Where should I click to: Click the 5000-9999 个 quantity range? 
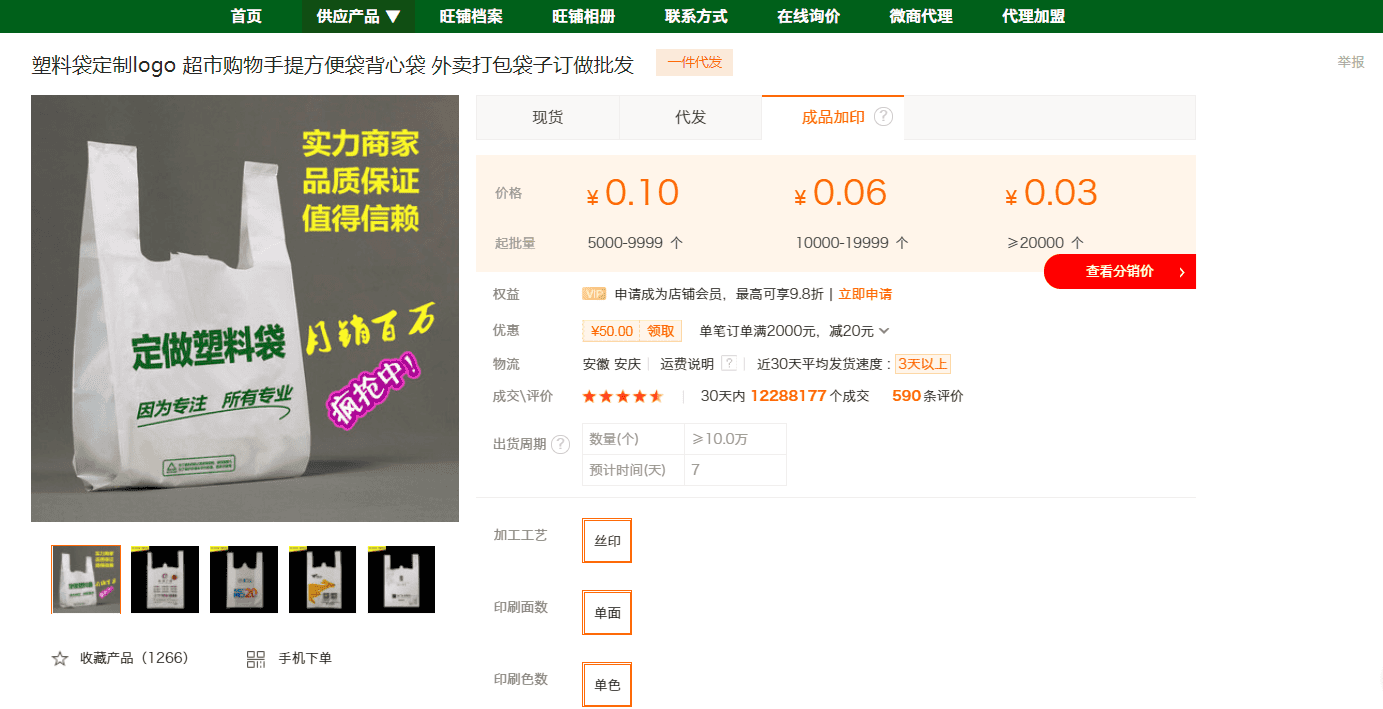pyautogui.click(x=636, y=243)
